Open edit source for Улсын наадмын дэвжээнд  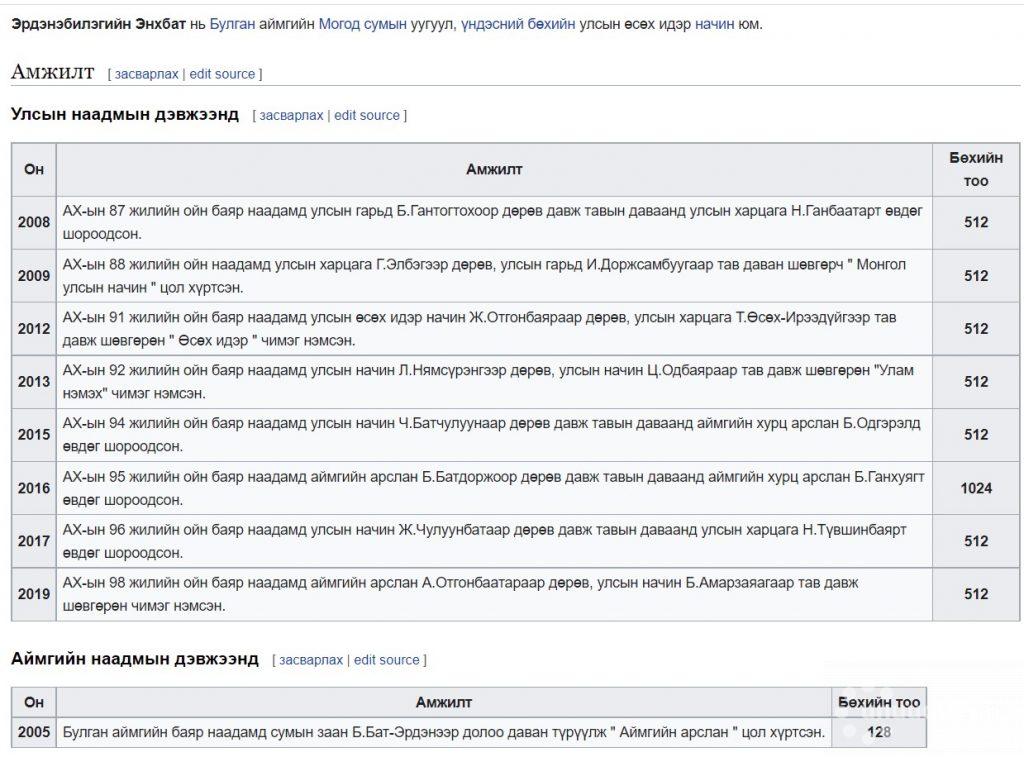point(367,115)
